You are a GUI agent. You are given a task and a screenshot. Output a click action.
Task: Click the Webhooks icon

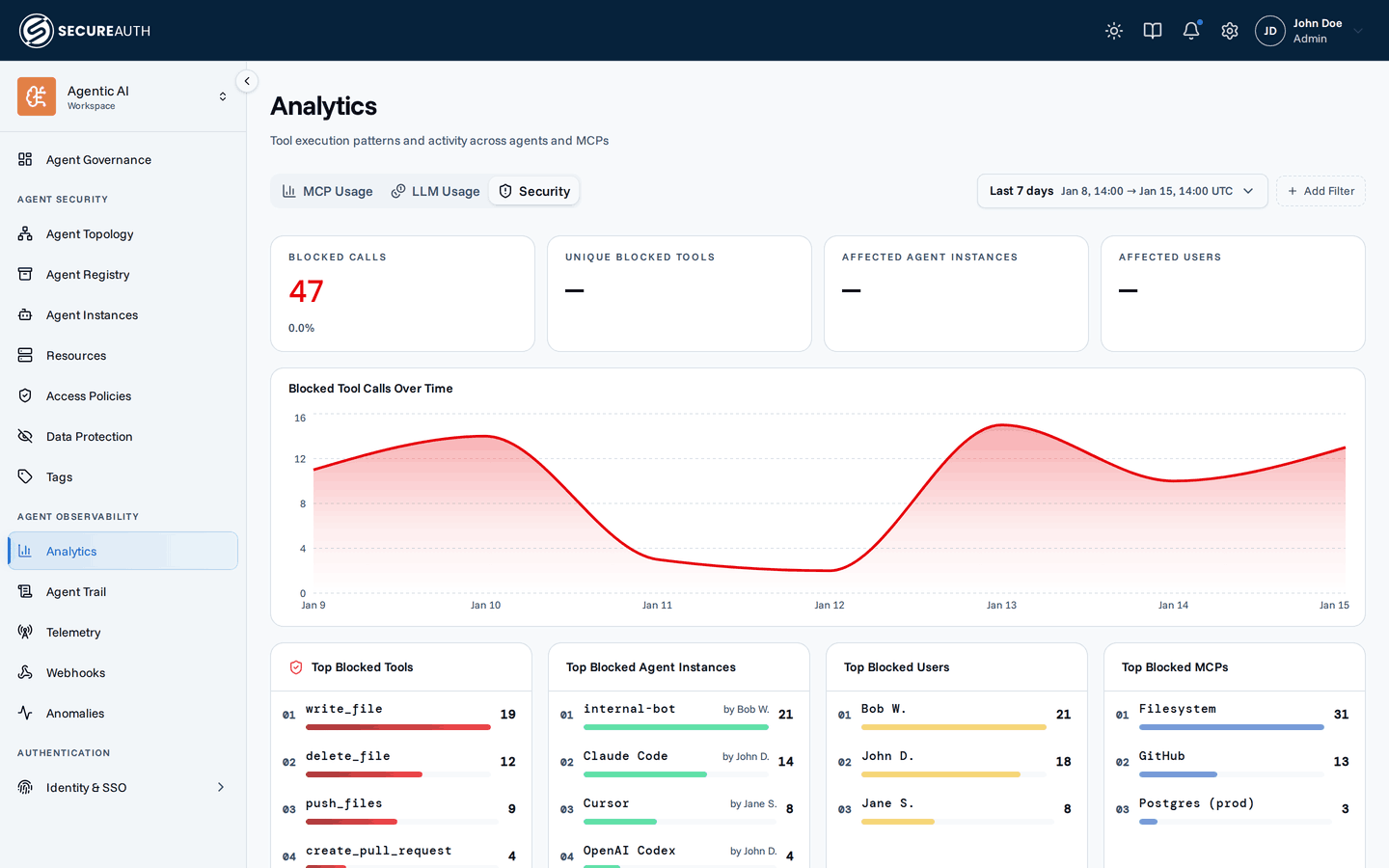click(25, 672)
